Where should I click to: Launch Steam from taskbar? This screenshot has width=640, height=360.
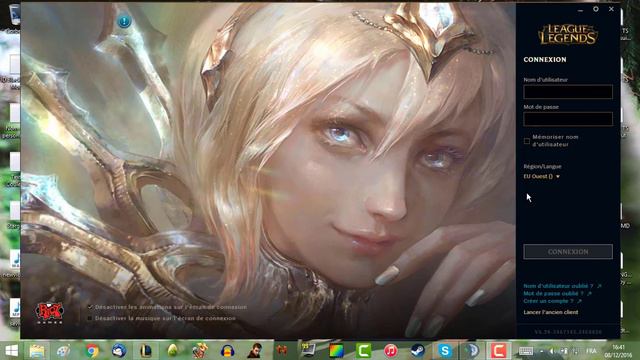[x=418, y=351]
